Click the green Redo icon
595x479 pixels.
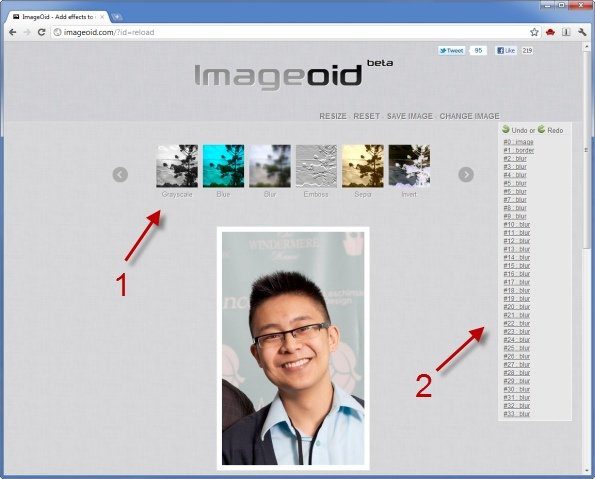tap(541, 129)
